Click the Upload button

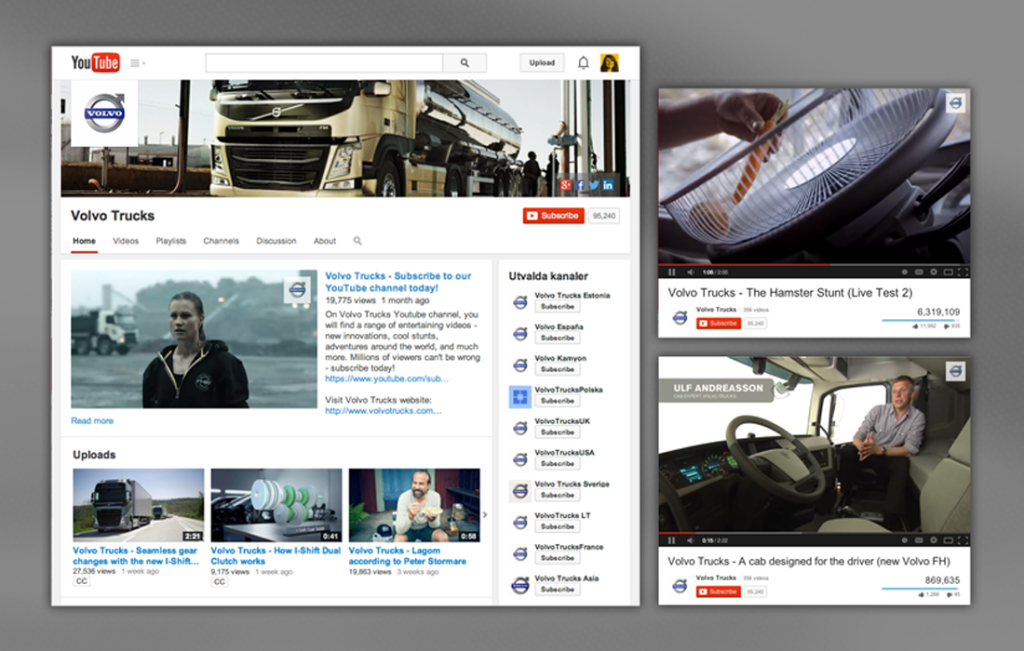pyautogui.click(x=542, y=63)
